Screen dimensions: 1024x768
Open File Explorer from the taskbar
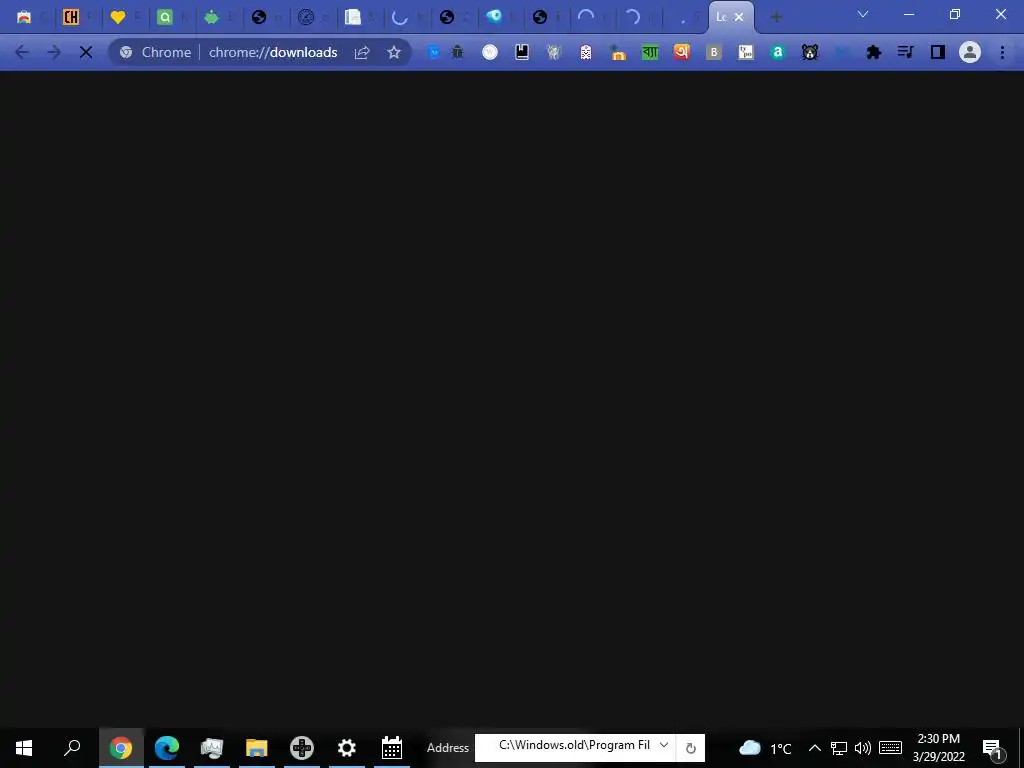pyautogui.click(x=257, y=748)
